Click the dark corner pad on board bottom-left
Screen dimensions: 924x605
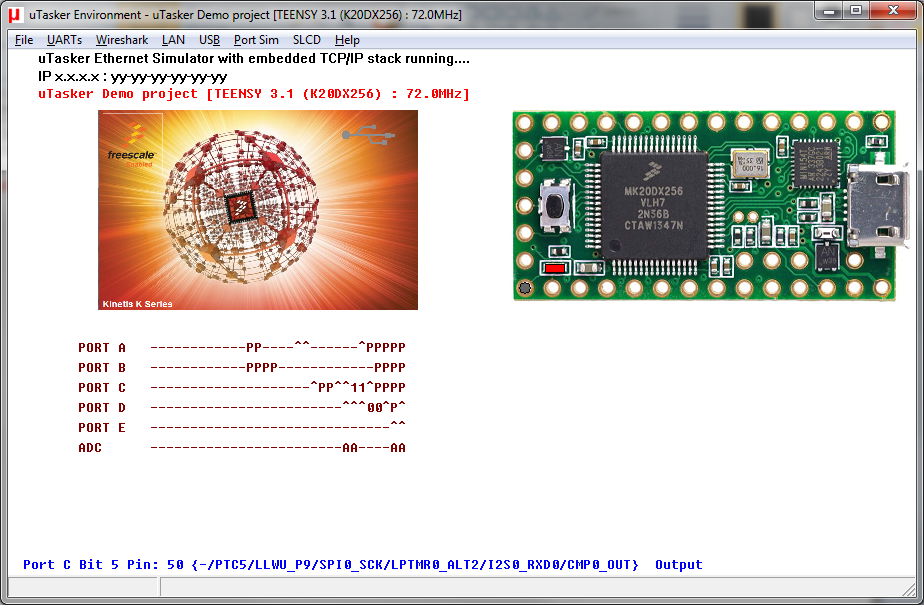[524, 288]
